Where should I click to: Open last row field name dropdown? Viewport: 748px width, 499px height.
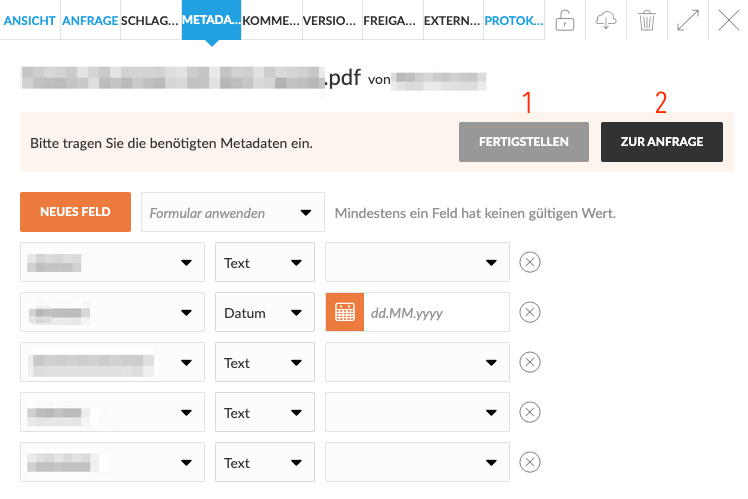click(x=112, y=462)
